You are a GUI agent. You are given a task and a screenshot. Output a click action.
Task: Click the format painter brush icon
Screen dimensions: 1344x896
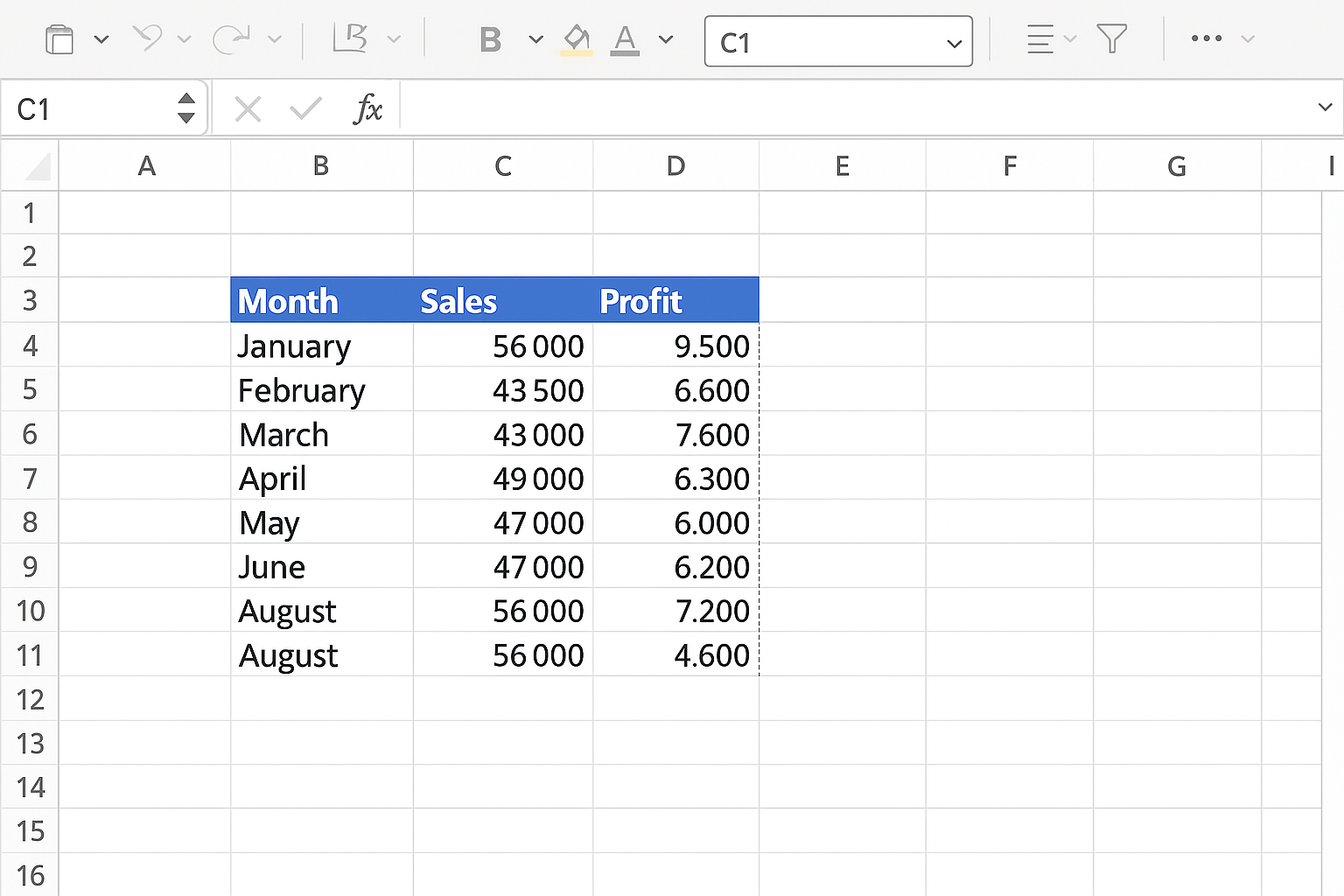350,38
